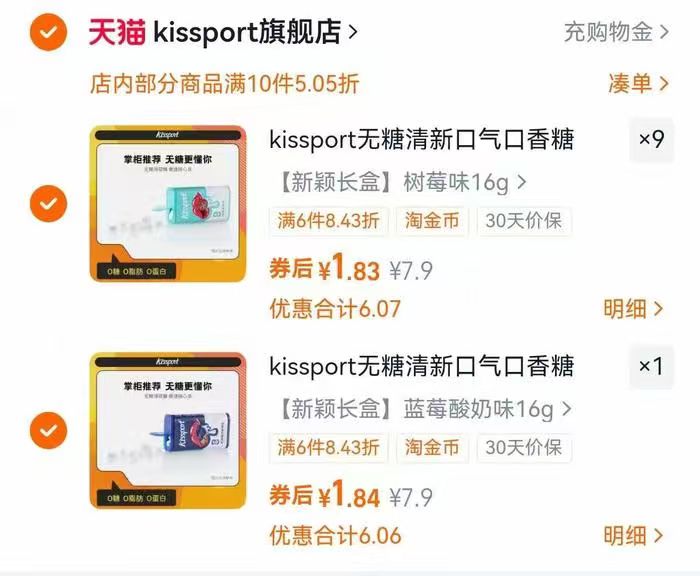Change the ×1 quantity of blueberry gum

coord(651,367)
